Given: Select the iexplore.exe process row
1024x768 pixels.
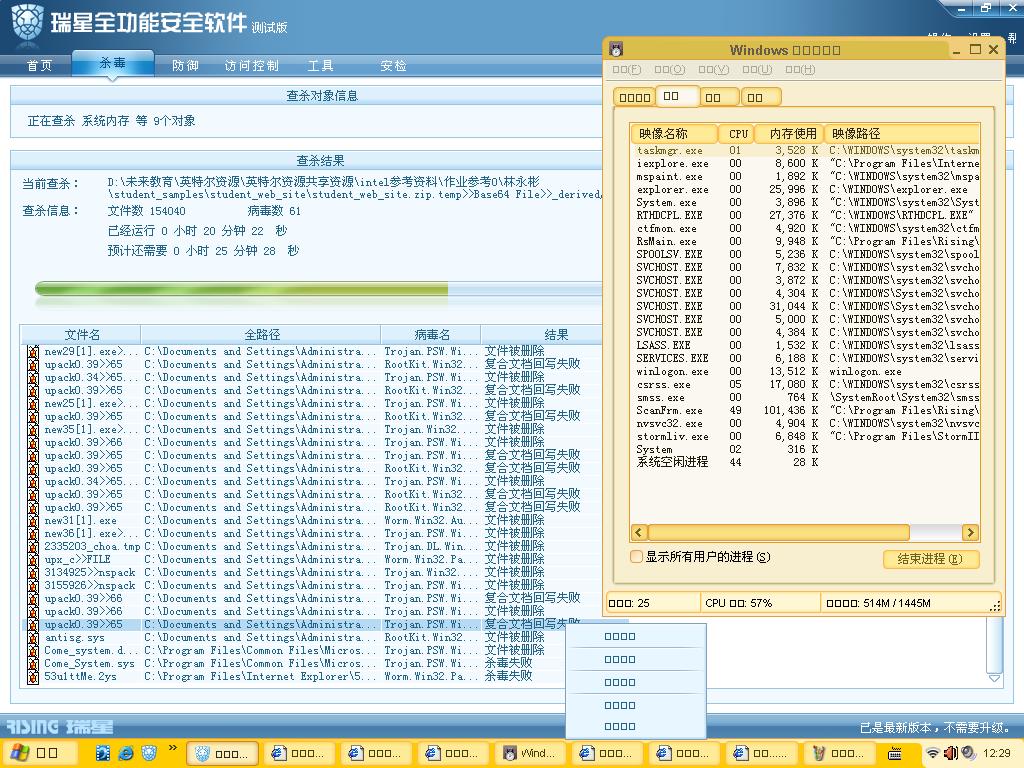Looking at the screenshot, I should [x=805, y=163].
